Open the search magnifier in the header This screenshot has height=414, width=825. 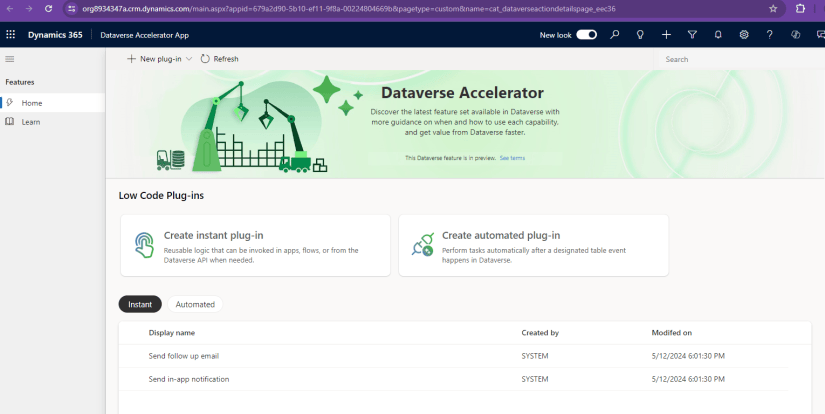coord(615,35)
